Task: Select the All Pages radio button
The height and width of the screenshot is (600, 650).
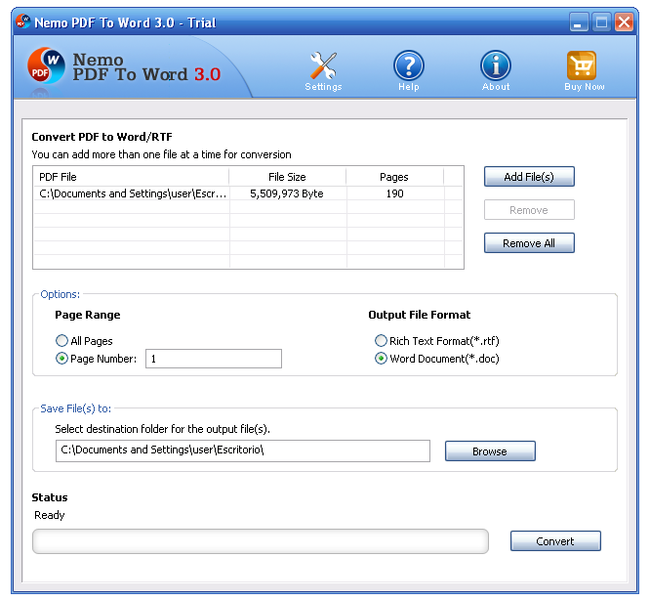Action: (x=62, y=341)
